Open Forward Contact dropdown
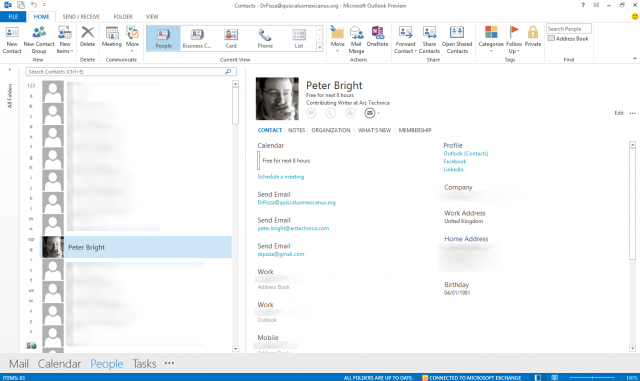640x381 pixels. [405, 40]
